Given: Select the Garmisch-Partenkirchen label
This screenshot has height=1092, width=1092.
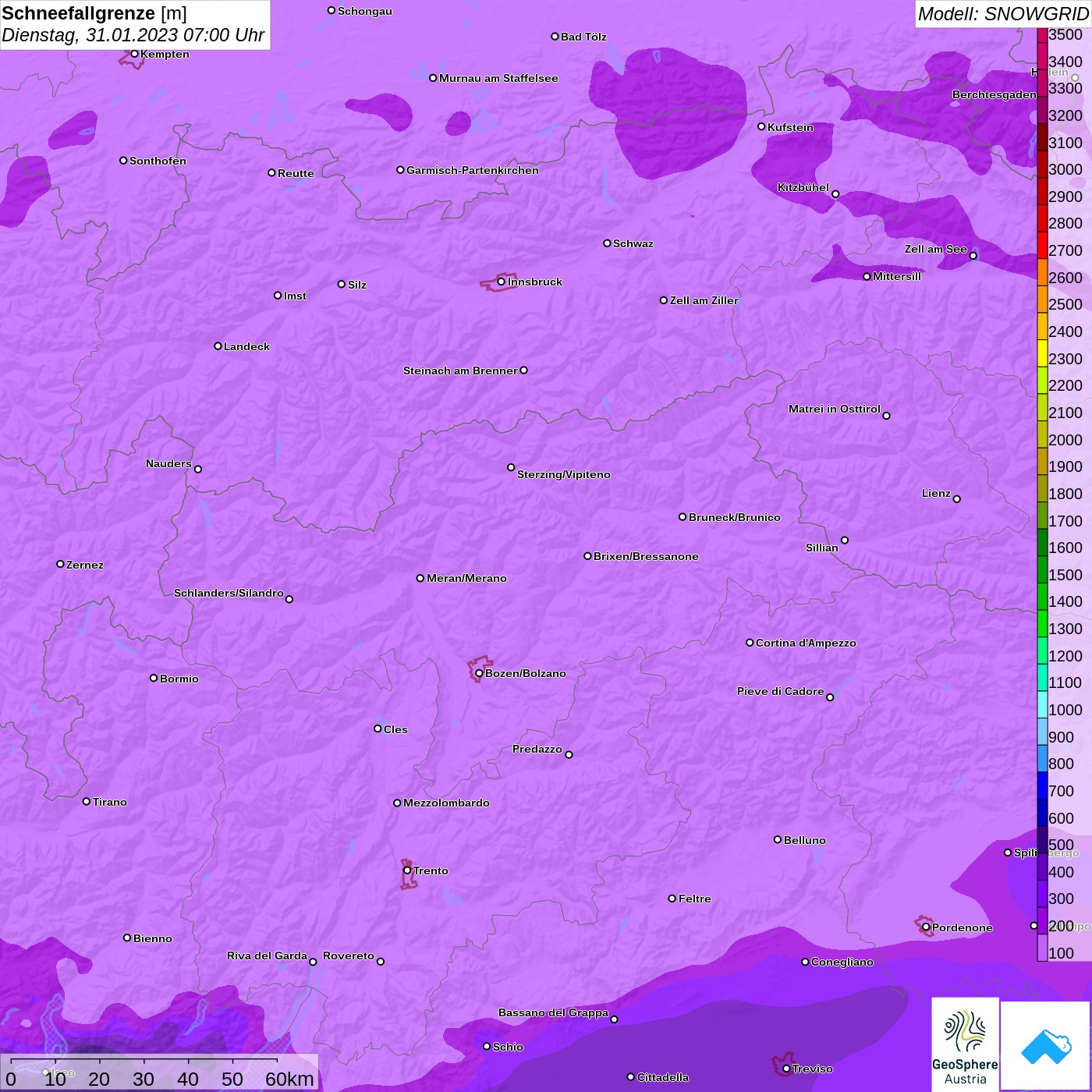Looking at the screenshot, I should (472, 170).
